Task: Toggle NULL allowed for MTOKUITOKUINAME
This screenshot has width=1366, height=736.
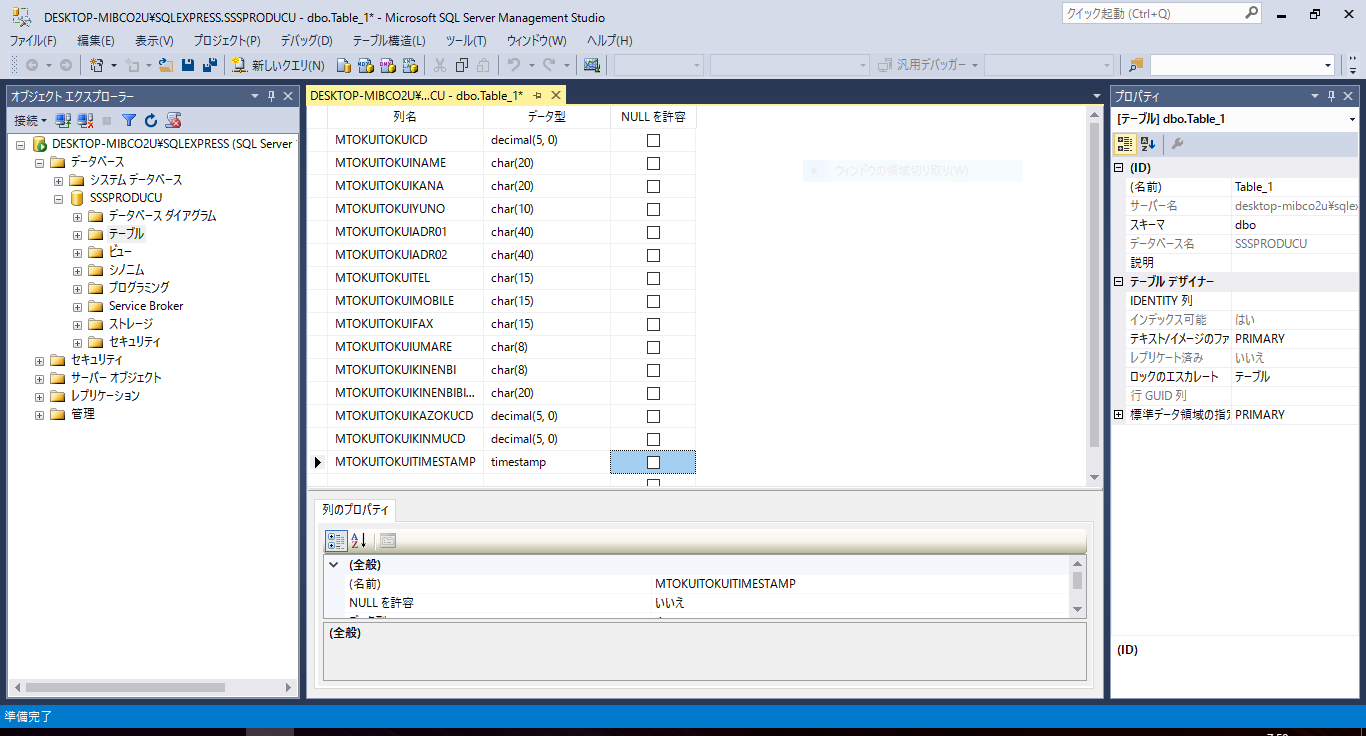Action: click(x=653, y=163)
